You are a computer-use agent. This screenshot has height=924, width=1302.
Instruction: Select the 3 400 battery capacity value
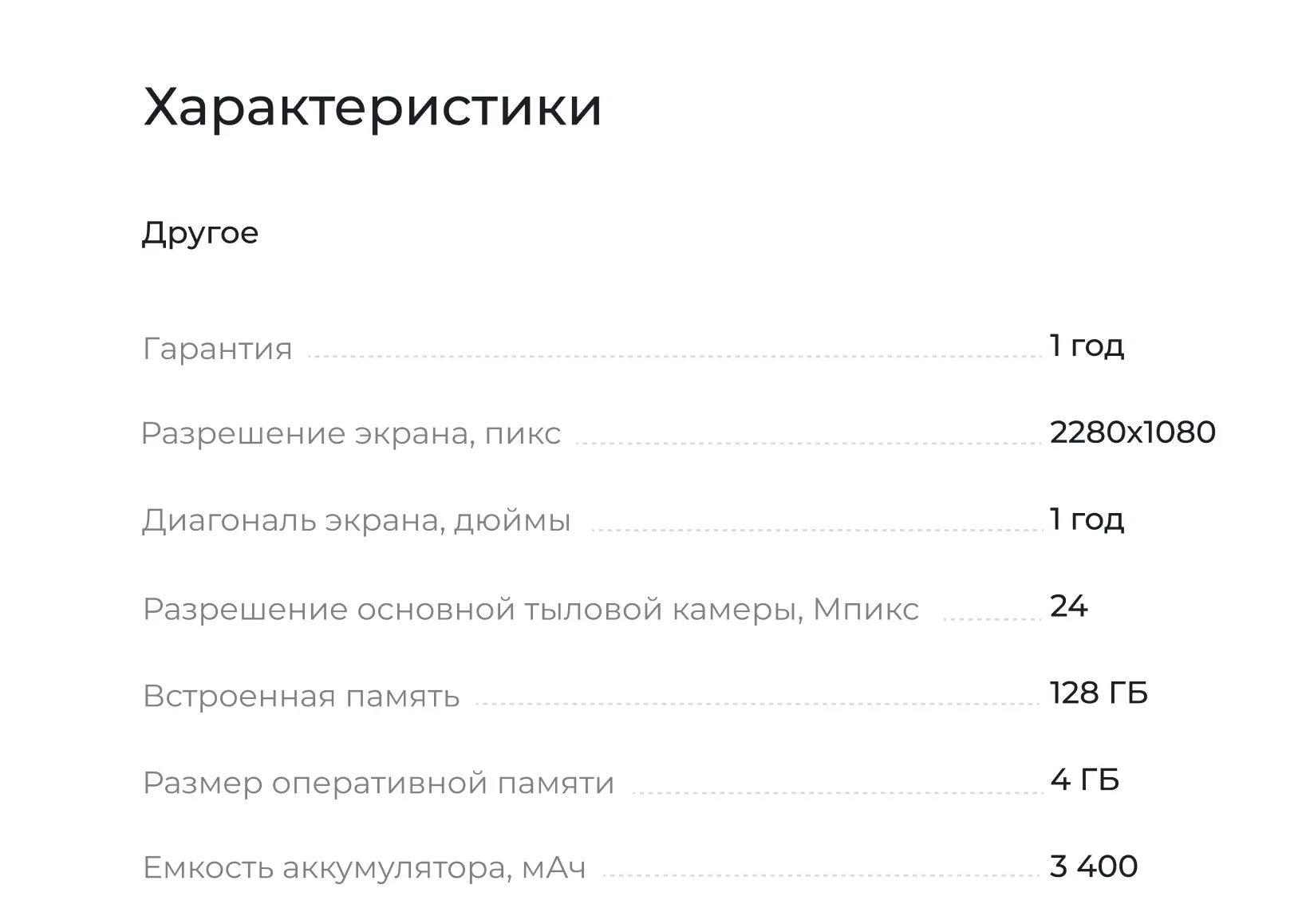click(1093, 867)
